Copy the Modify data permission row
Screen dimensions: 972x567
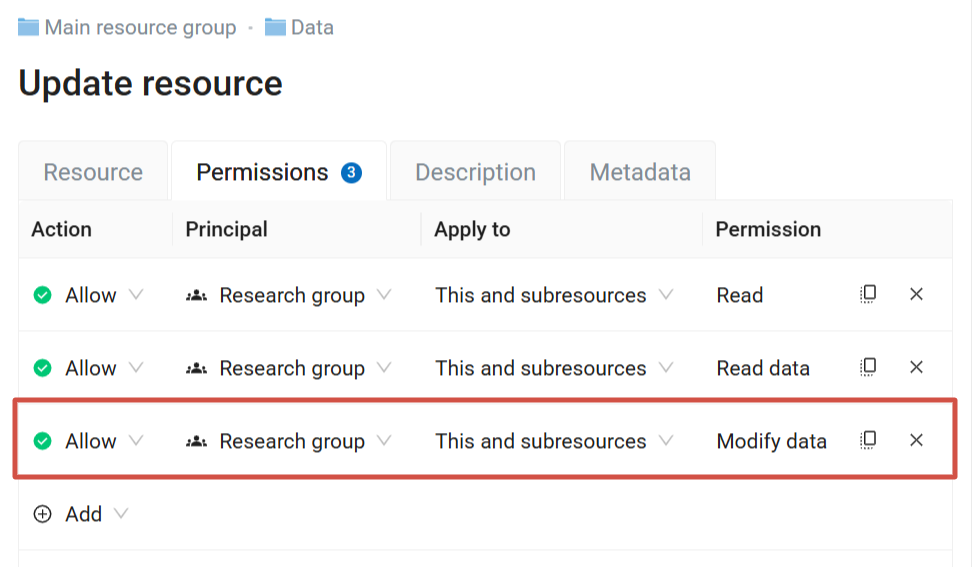(x=868, y=440)
